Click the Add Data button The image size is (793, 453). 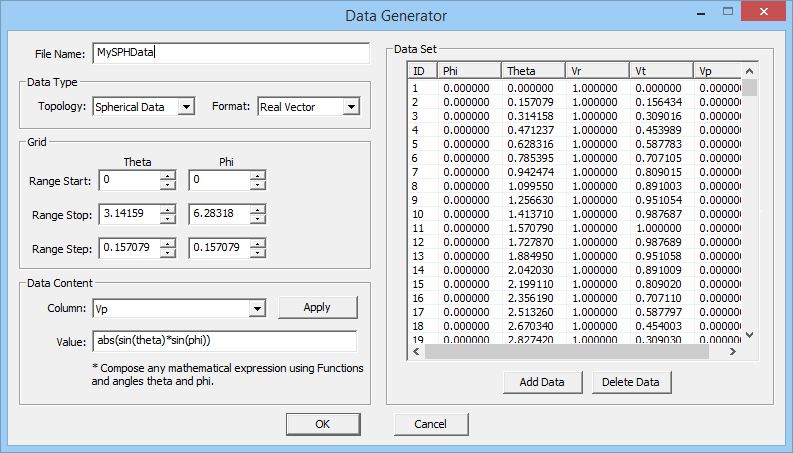click(542, 382)
